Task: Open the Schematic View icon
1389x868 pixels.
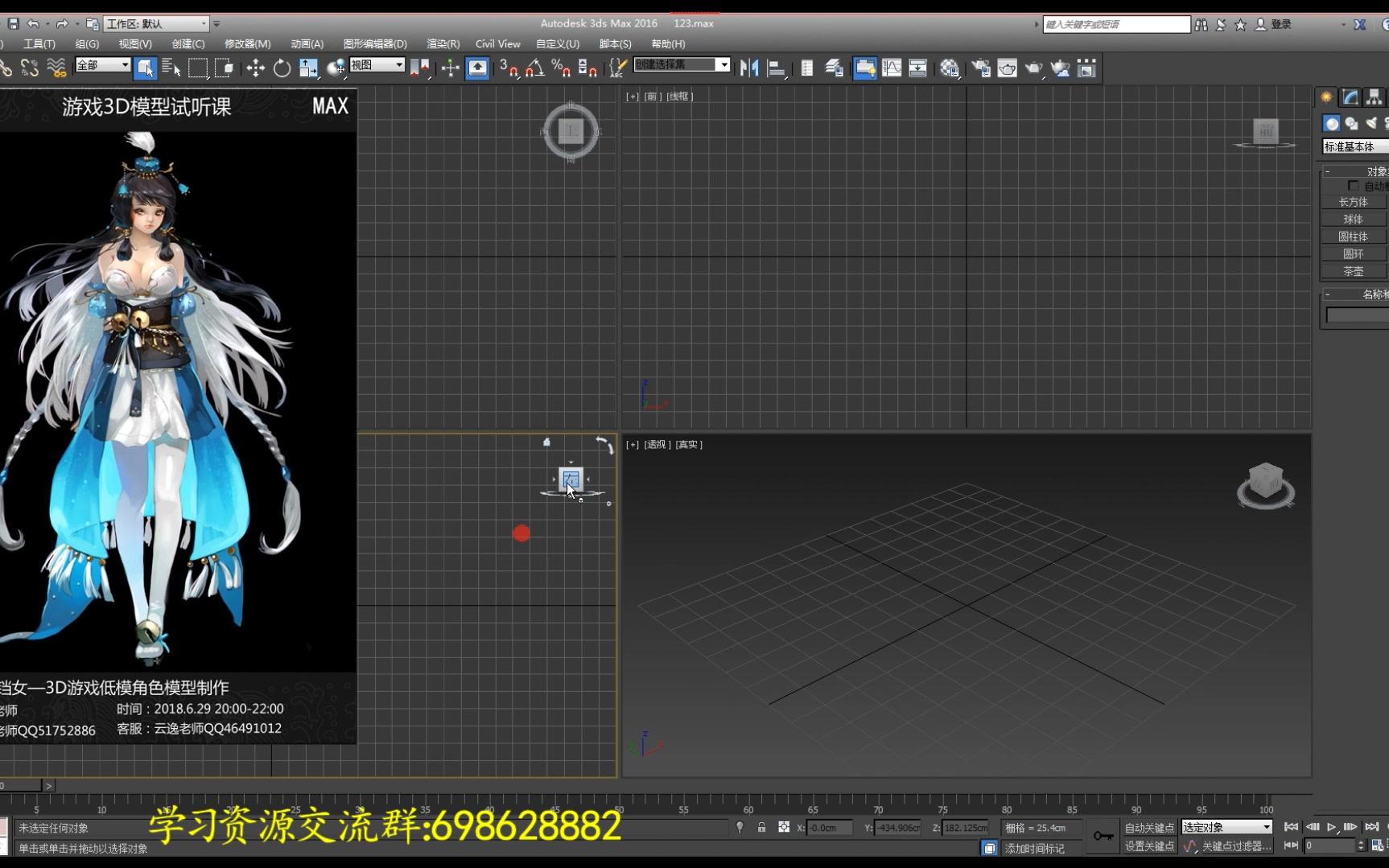Action: 918,68
